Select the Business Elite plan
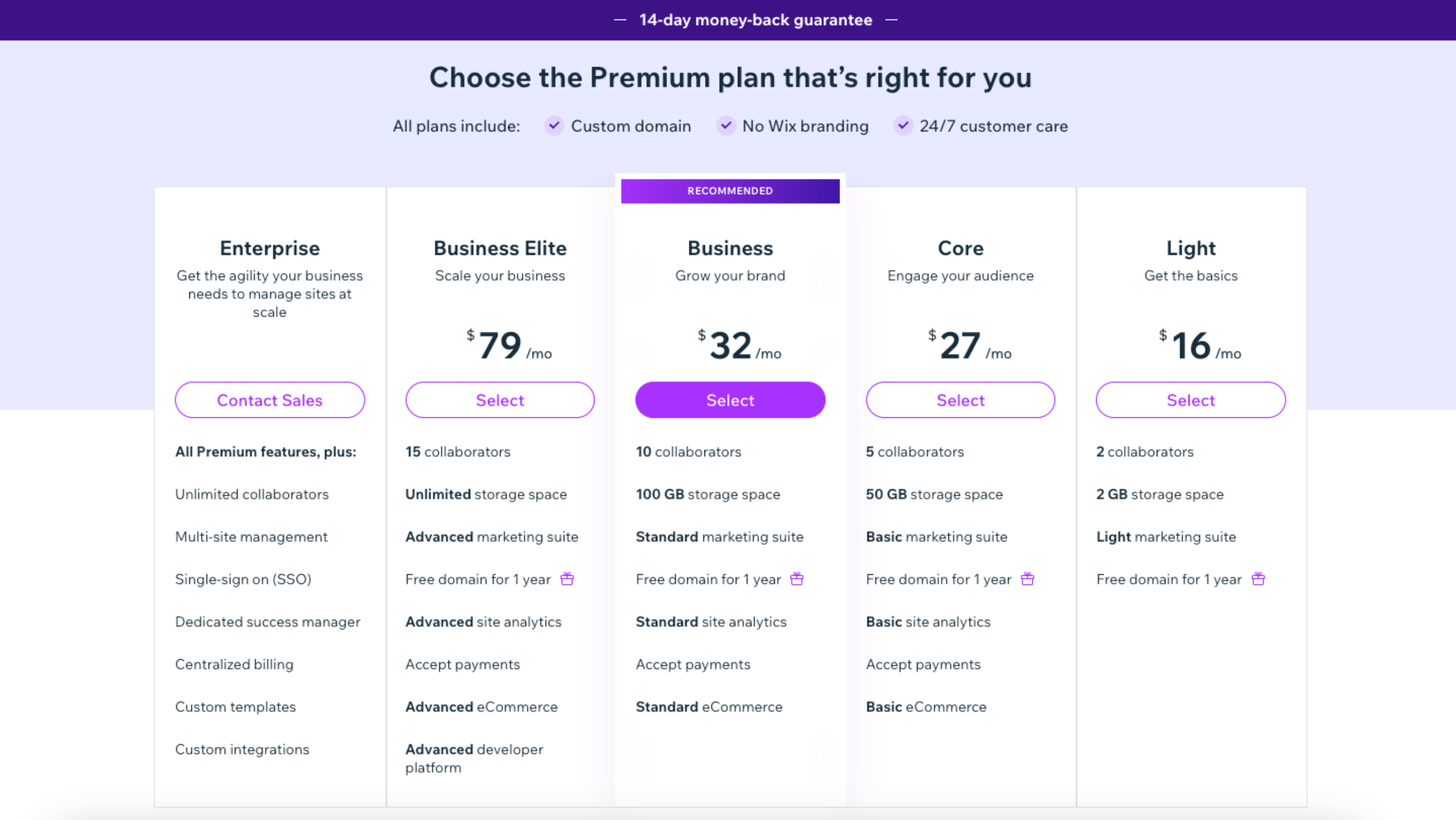This screenshot has width=1456, height=820. [x=499, y=400]
